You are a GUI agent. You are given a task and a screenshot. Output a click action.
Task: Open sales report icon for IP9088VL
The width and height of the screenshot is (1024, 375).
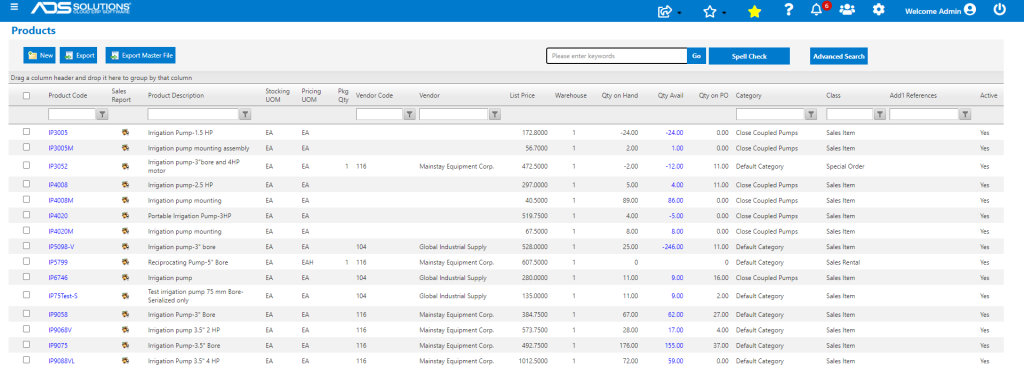click(x=125, y=361)
